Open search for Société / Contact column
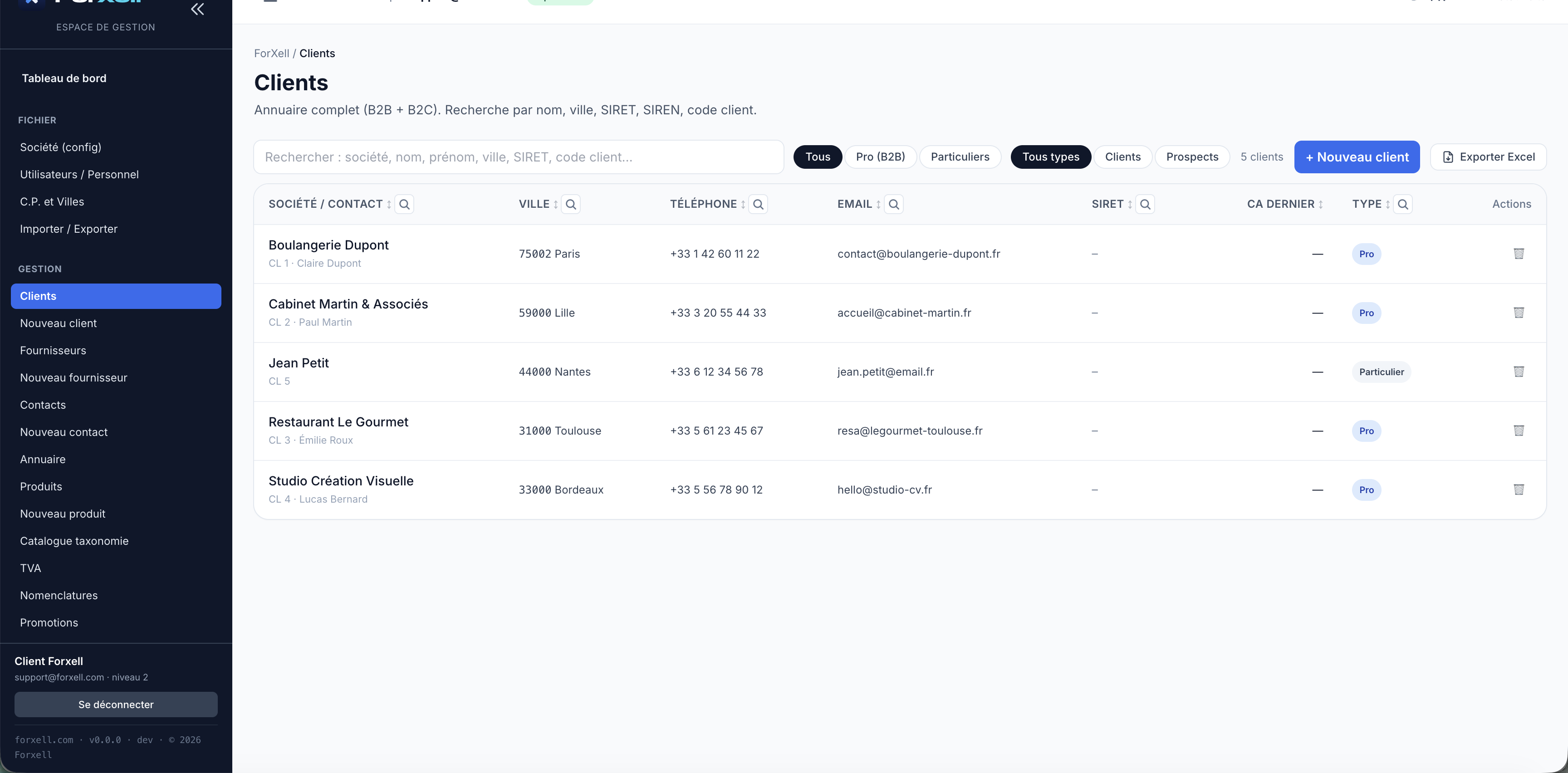This screenshot has height=773, width=1568. coord(404,205)
